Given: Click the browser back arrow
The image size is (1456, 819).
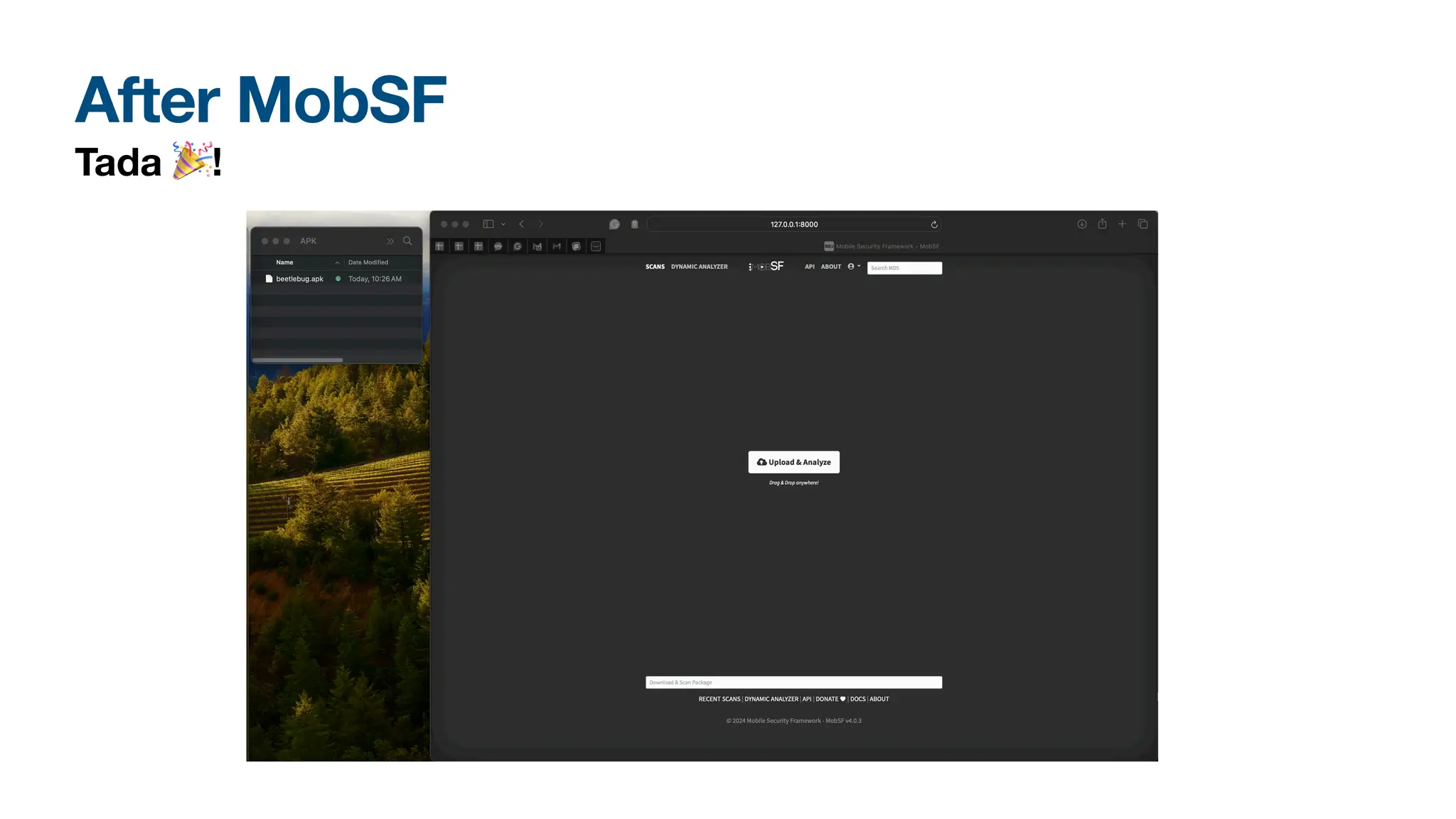Looking at the screenshot, I should click(521, 224).
